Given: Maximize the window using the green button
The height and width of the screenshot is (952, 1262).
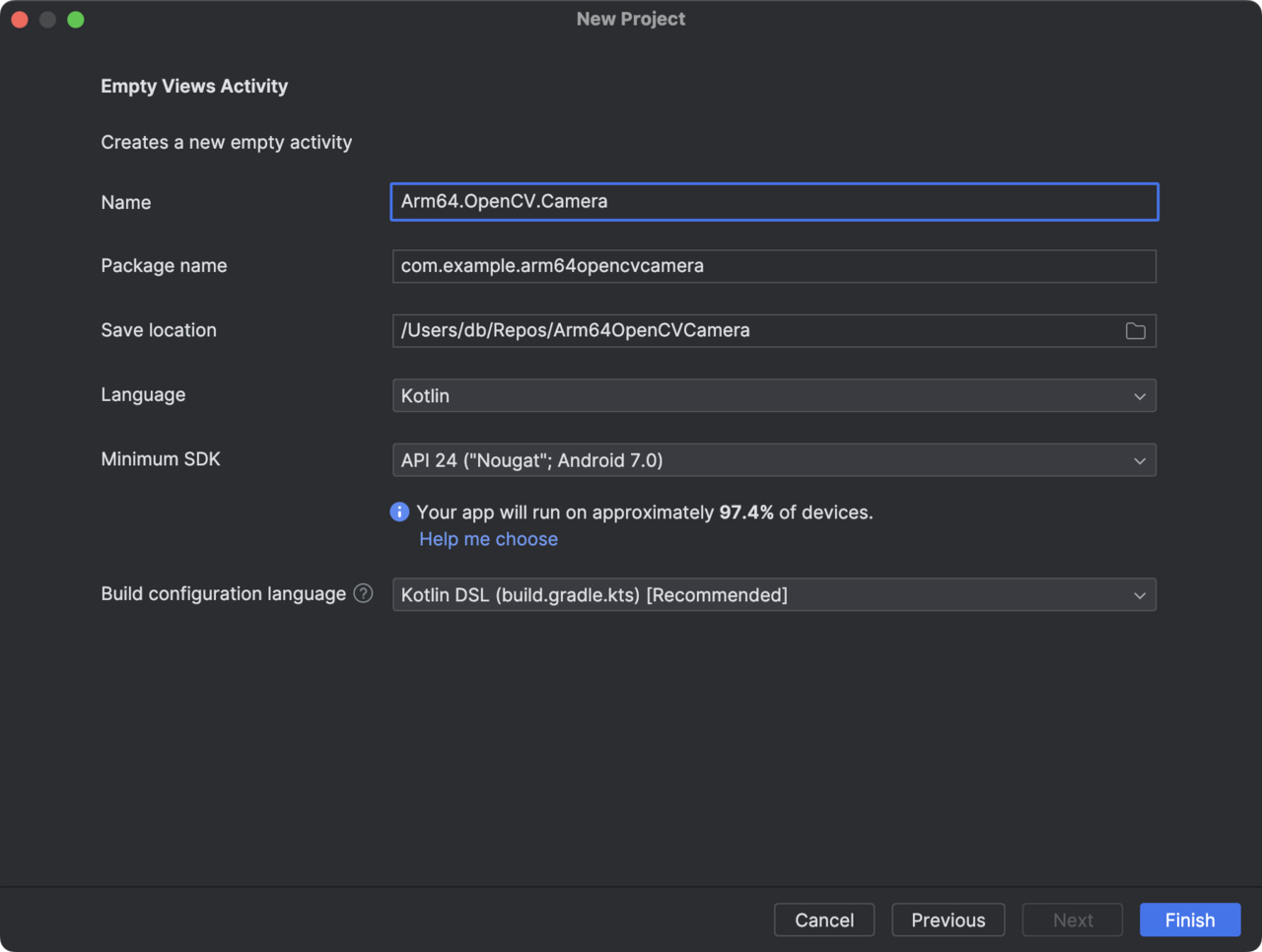Looking at the screenshot, I should [x=76, y=20].
